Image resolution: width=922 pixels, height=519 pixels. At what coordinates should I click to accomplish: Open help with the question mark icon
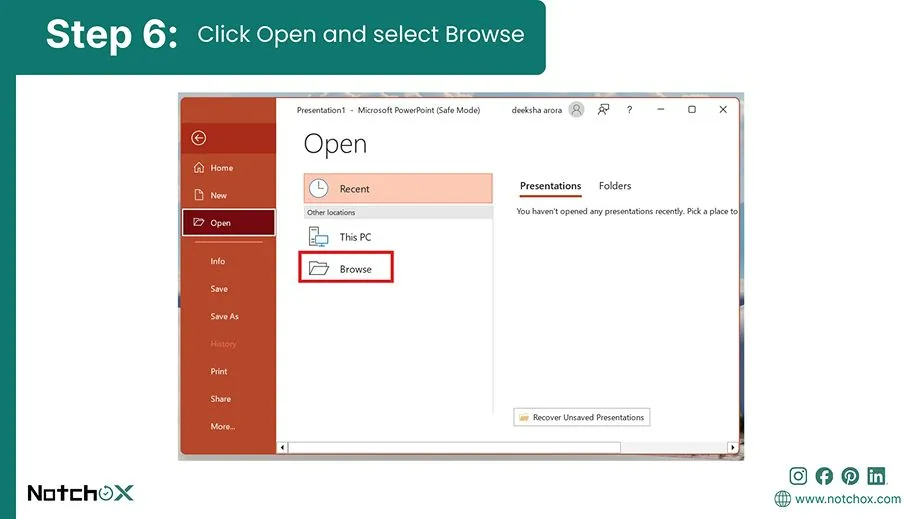coord(629,109)
